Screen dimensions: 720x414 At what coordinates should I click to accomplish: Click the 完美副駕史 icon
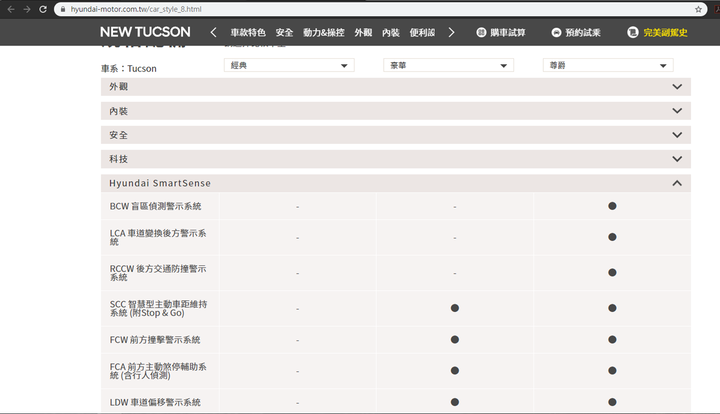[633, 33]
